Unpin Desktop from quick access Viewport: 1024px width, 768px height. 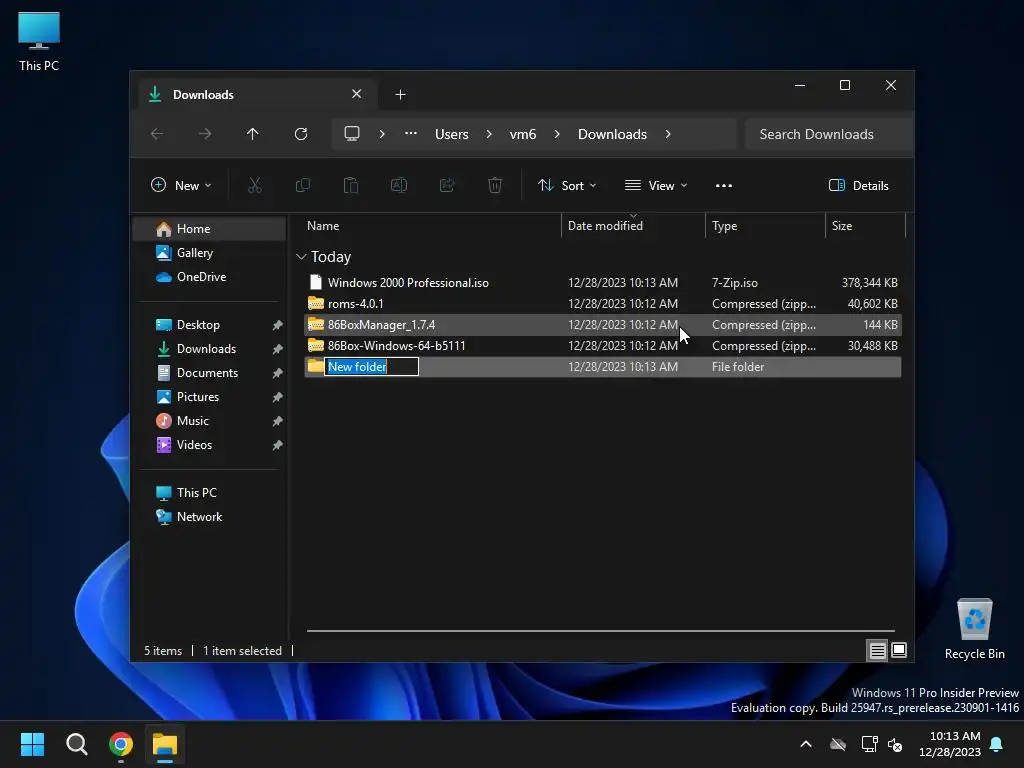278,325
